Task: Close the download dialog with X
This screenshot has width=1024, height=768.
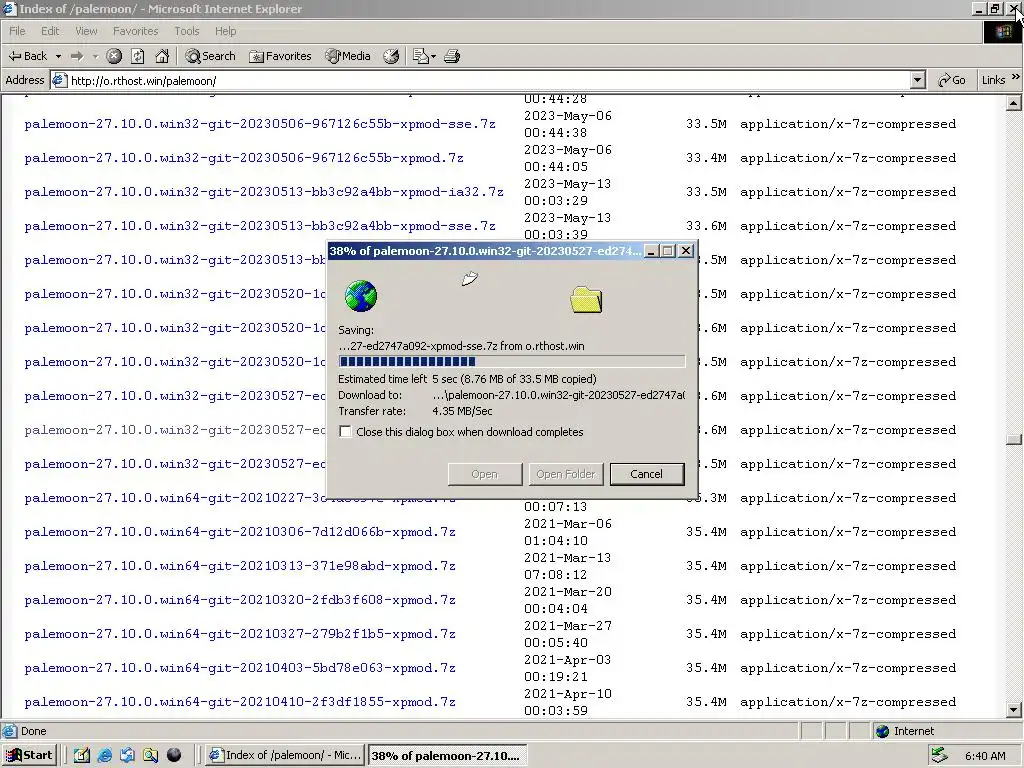Action: point(686,251)
